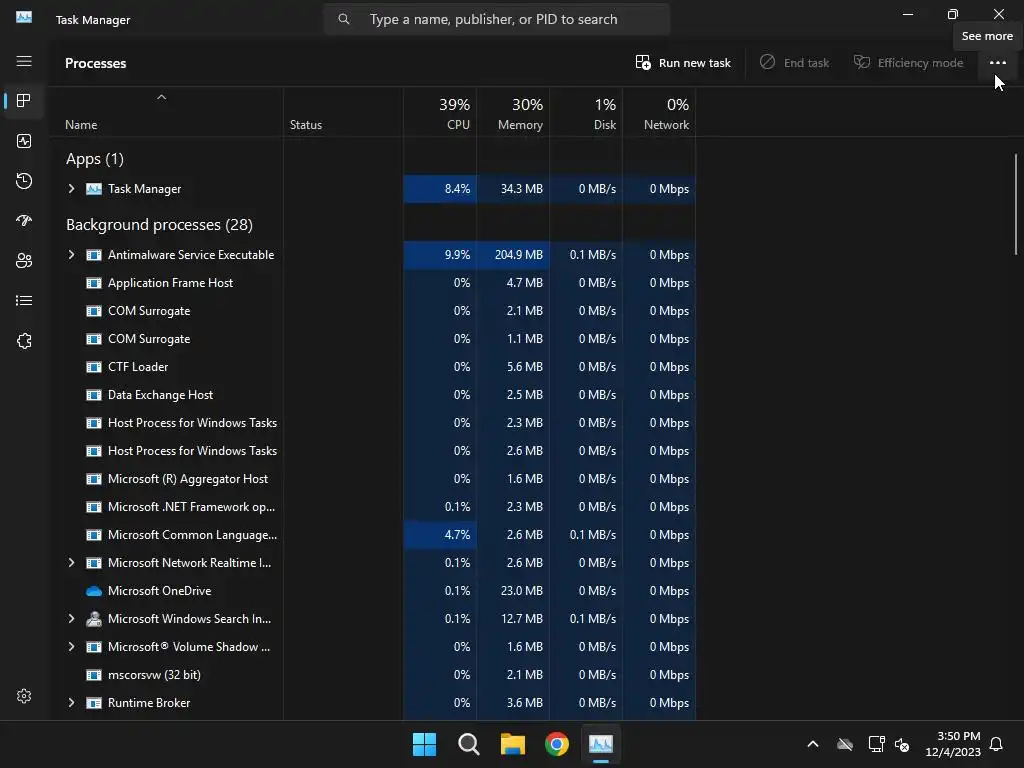The image size is (1024, 768).
Task: Click the muted volume tray icon
Action: coord(902,744)
